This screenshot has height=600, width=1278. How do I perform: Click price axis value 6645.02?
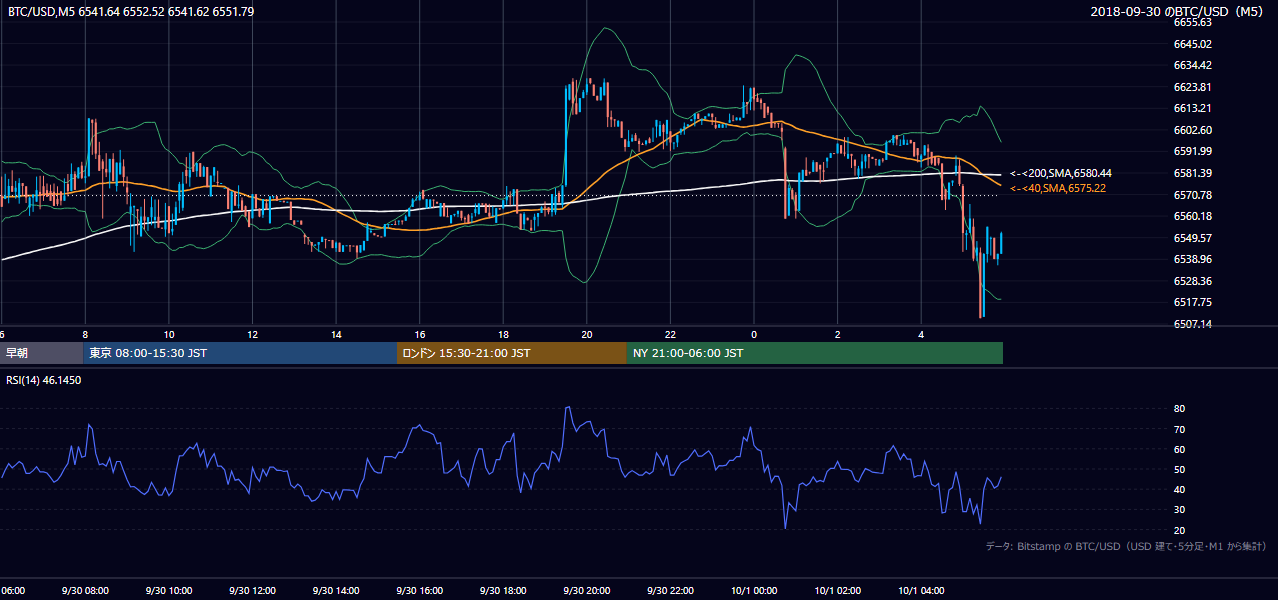click(1193, 44)
